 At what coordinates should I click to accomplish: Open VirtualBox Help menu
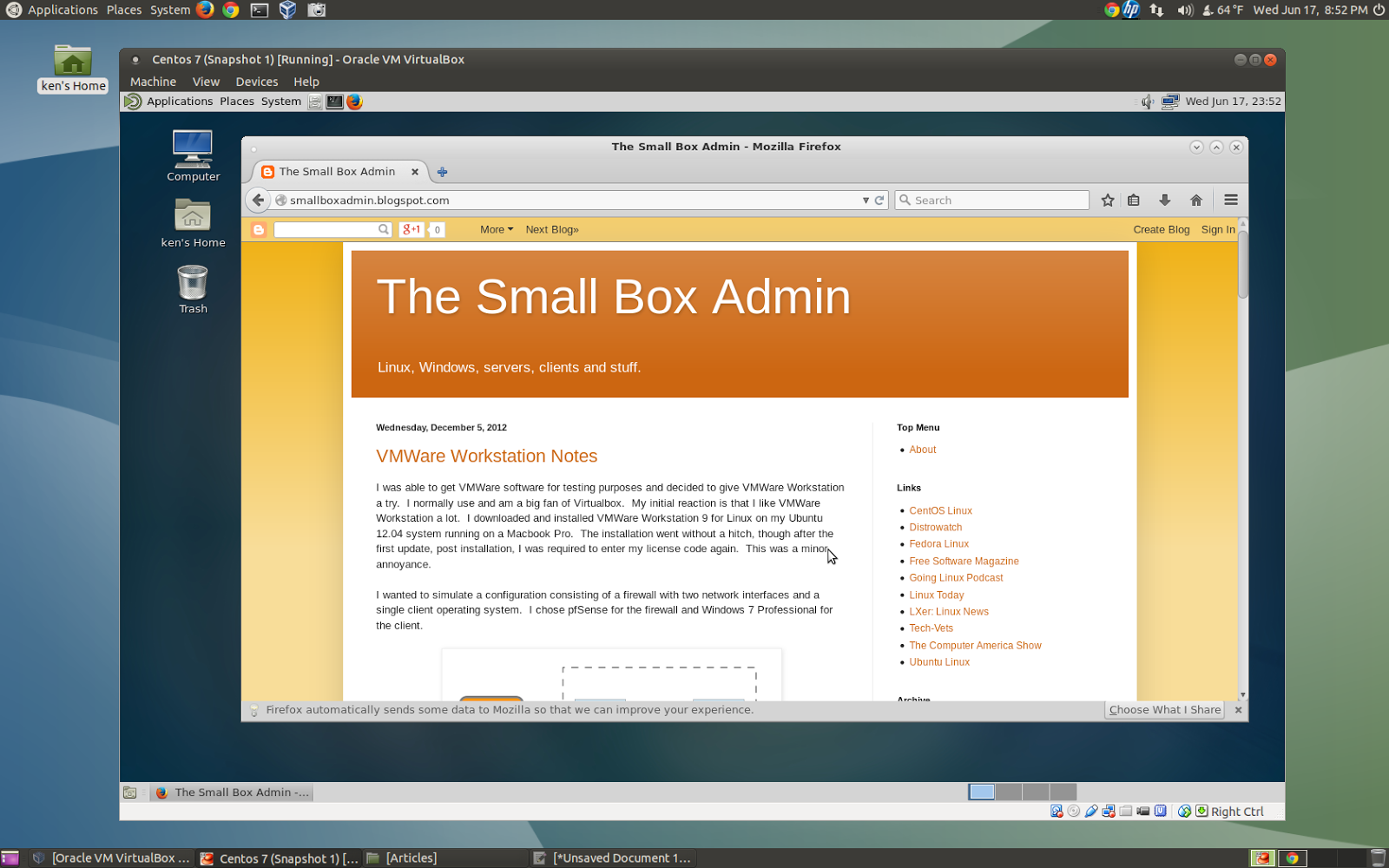coord(306,82)
